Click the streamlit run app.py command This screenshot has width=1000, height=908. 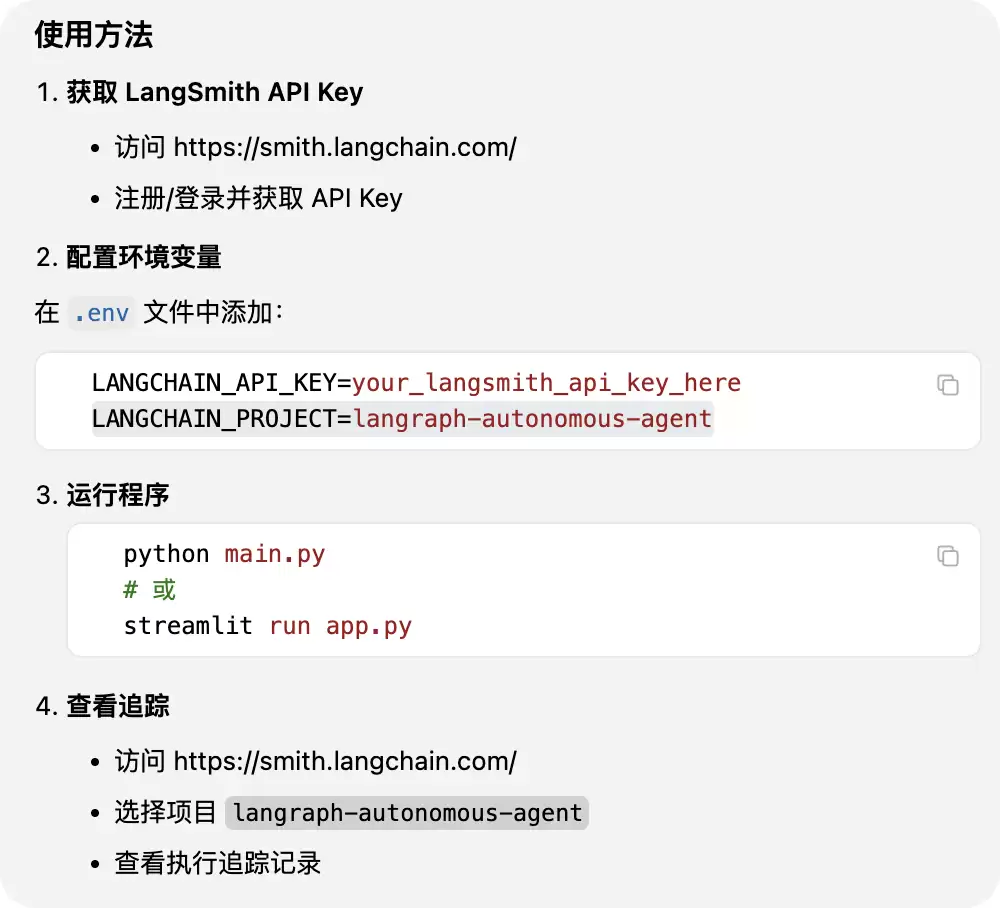click(x=268, y=626)
